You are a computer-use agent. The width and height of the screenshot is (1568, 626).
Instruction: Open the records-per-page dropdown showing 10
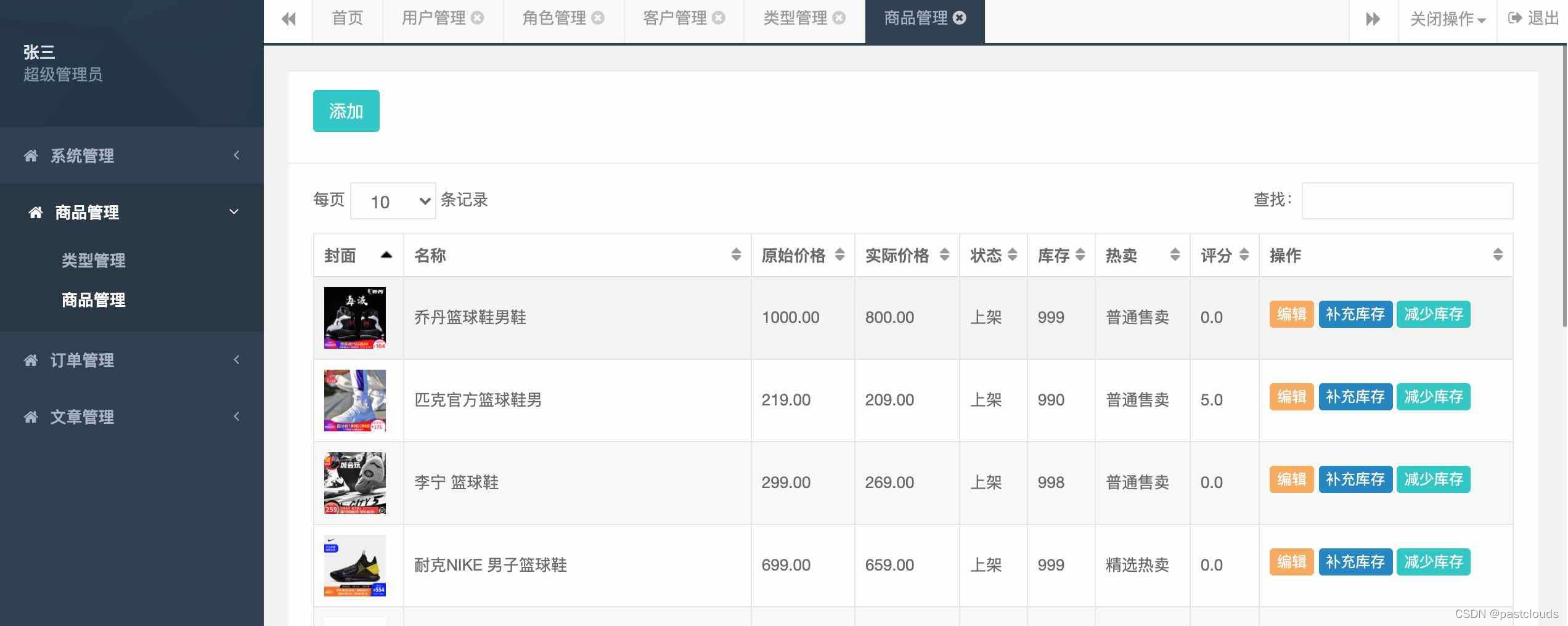393,201
